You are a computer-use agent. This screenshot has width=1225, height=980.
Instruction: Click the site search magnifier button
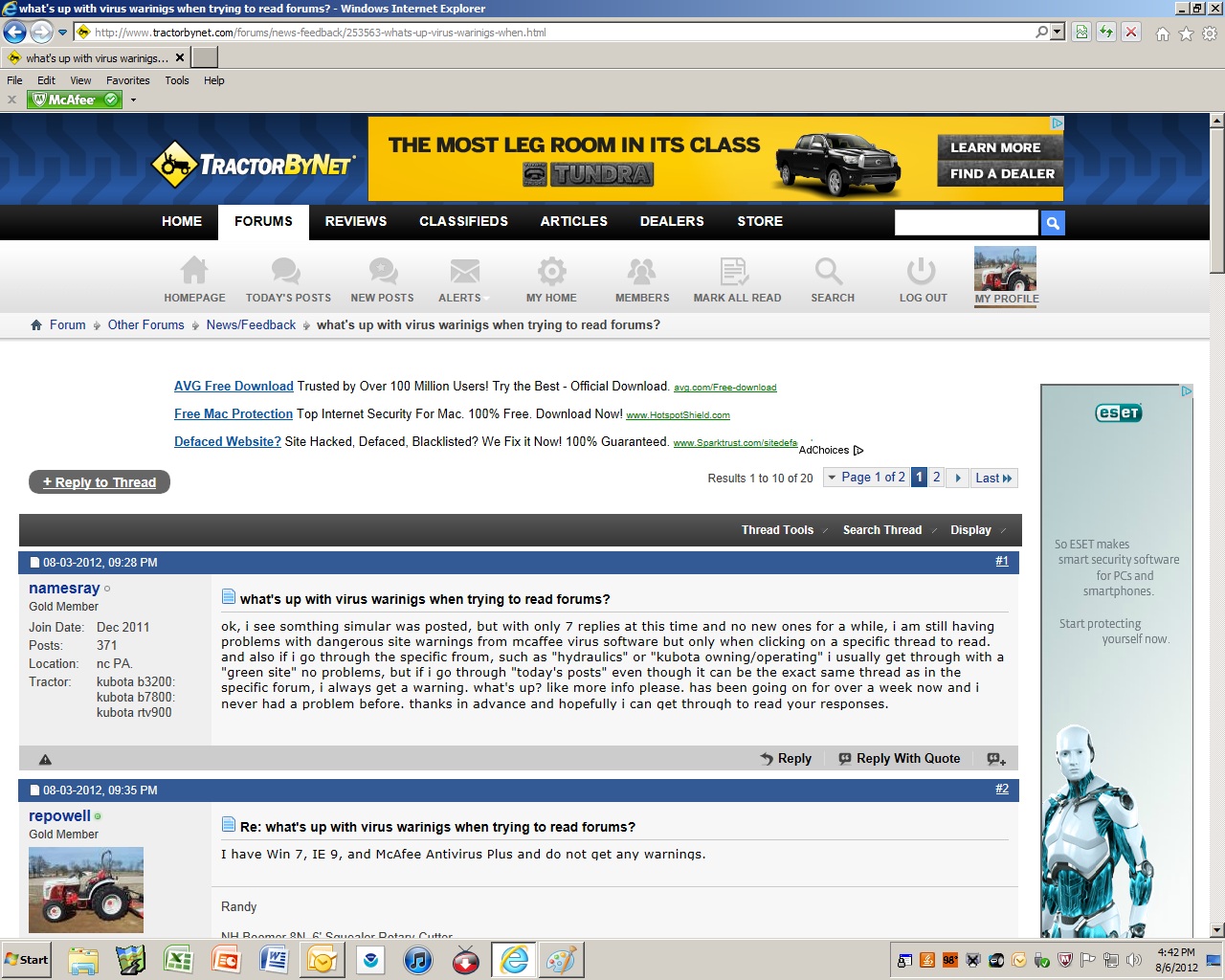point(1053,223)
